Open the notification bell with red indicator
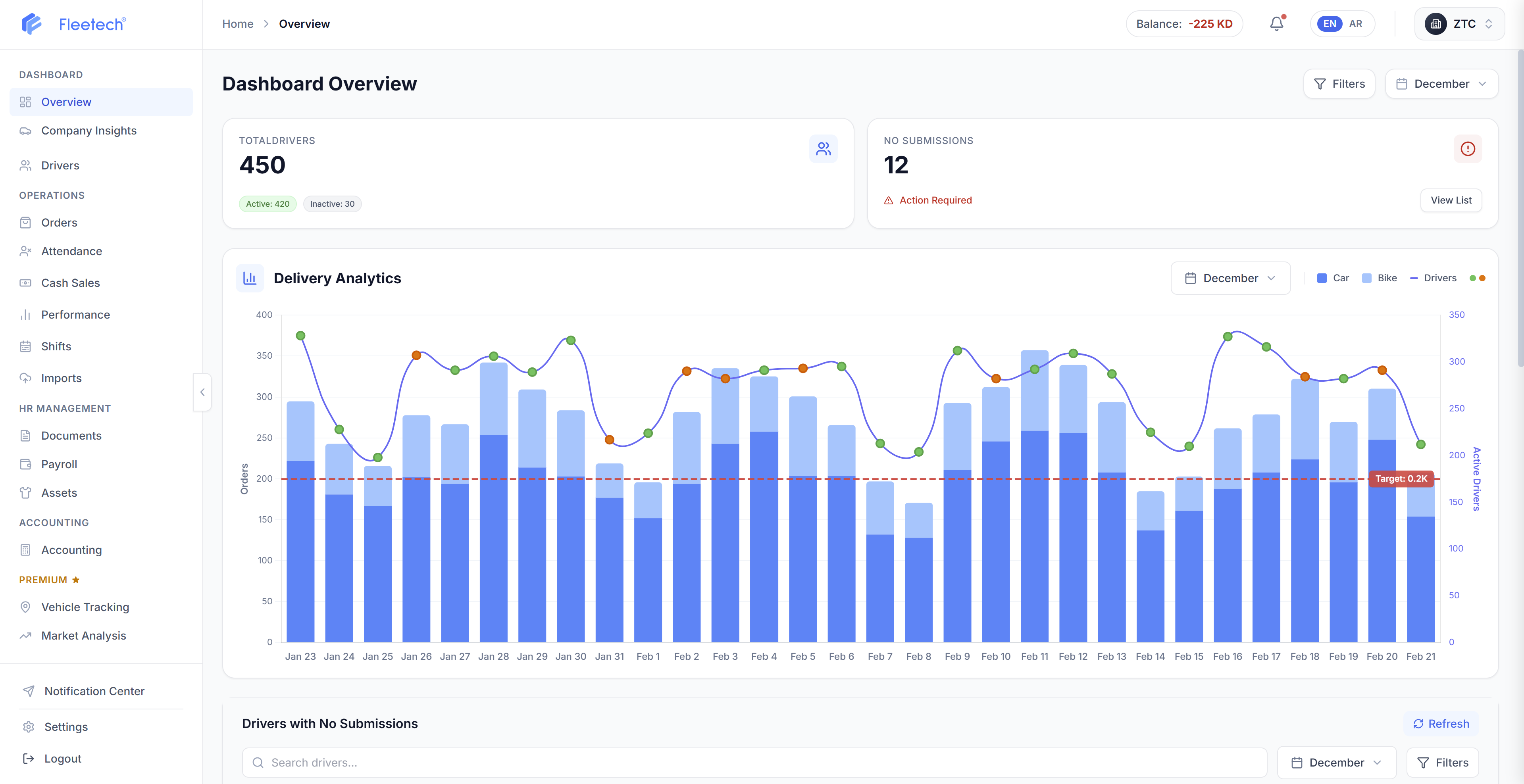Viewport: 1524px width, 784px height. click(1276, 24)
